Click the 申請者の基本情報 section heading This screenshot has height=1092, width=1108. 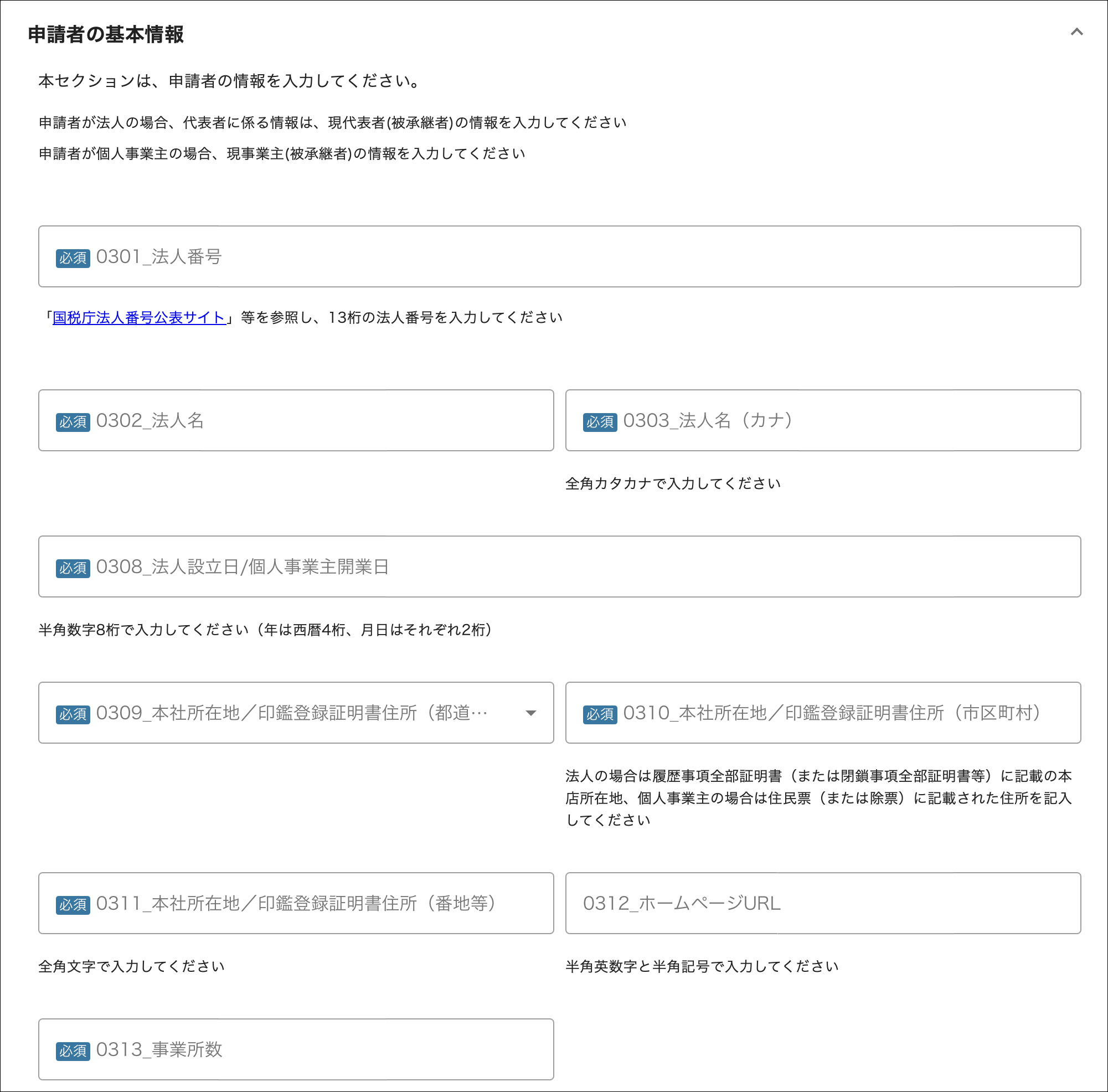point(106,34)
